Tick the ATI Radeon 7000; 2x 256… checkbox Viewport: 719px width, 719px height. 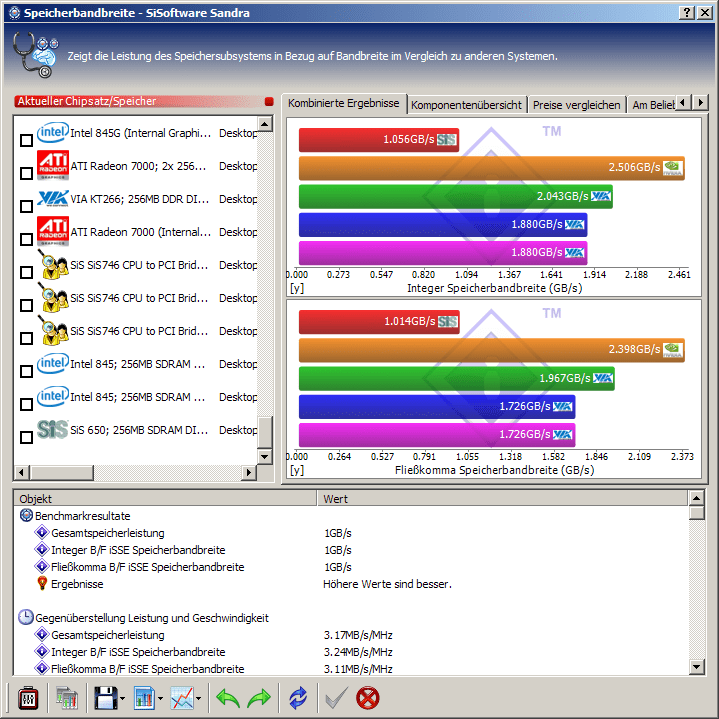27,173
